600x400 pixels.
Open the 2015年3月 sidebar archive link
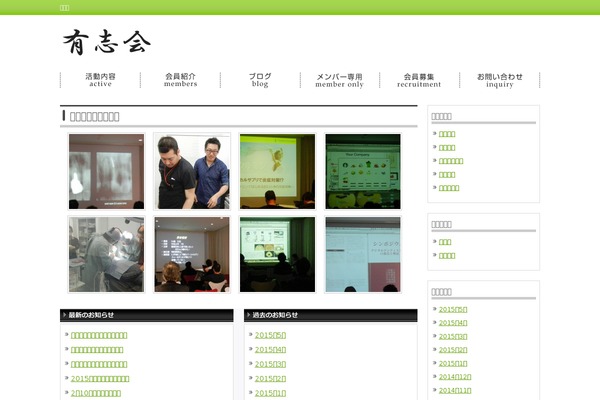[x=453, y=337]
